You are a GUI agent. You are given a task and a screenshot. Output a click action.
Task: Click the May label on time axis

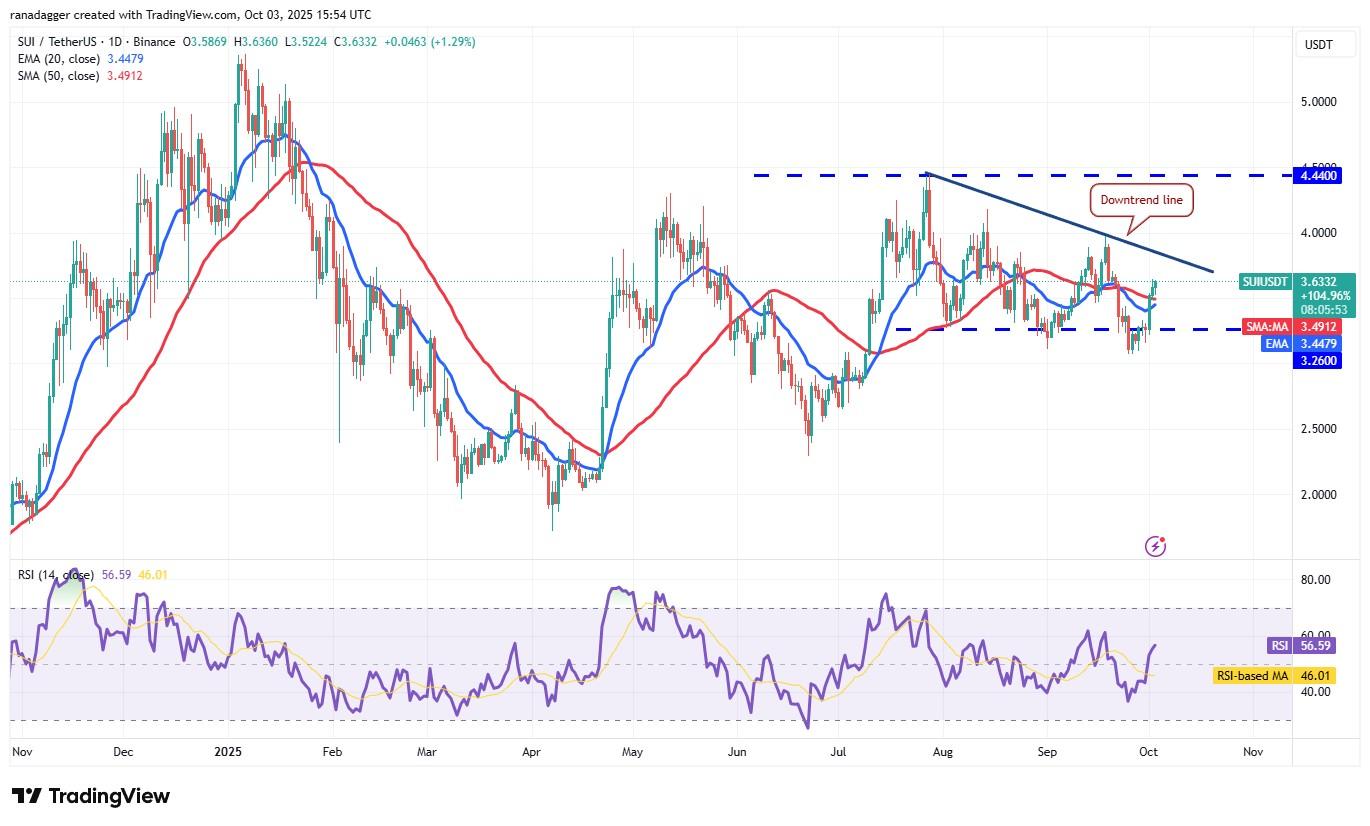632,750
